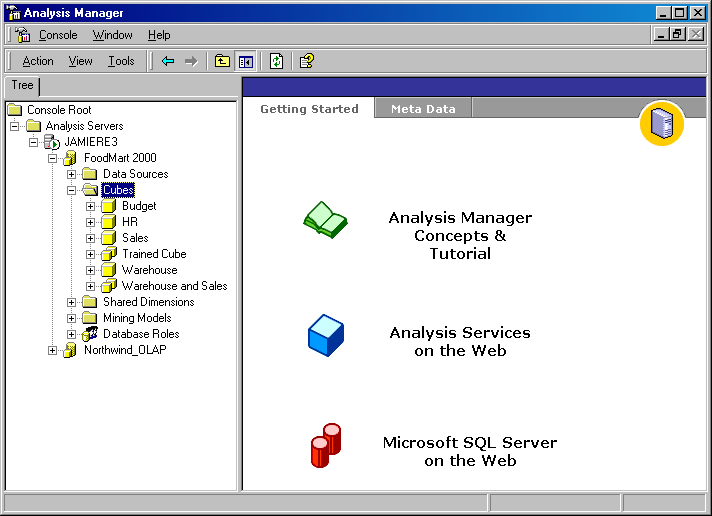Click the Warehouse cube icon
Image resolution: width=712 pixels, height=516 pixels.
coord(109,270)
